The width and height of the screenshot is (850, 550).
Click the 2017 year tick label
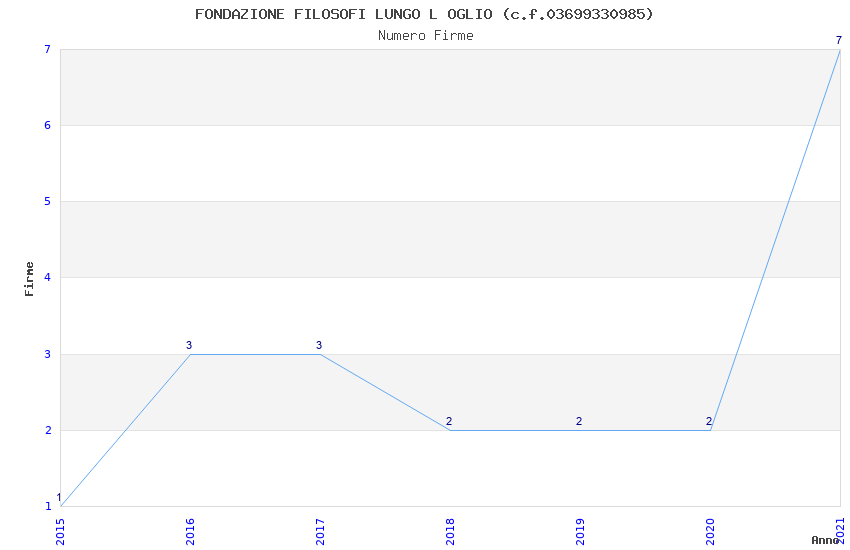click(320, 532)
